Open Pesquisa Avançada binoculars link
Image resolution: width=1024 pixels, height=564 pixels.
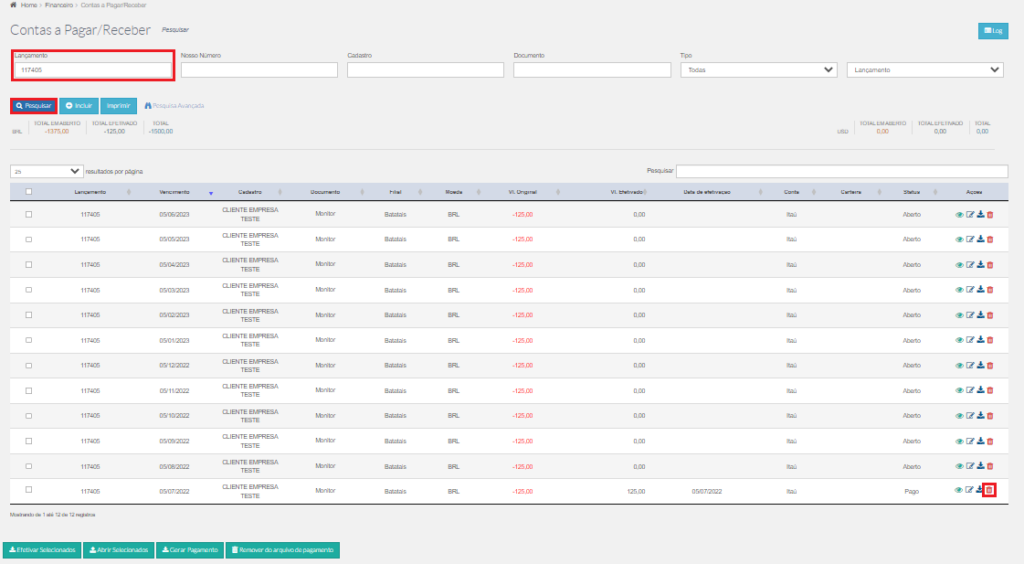tap(174, 106)
